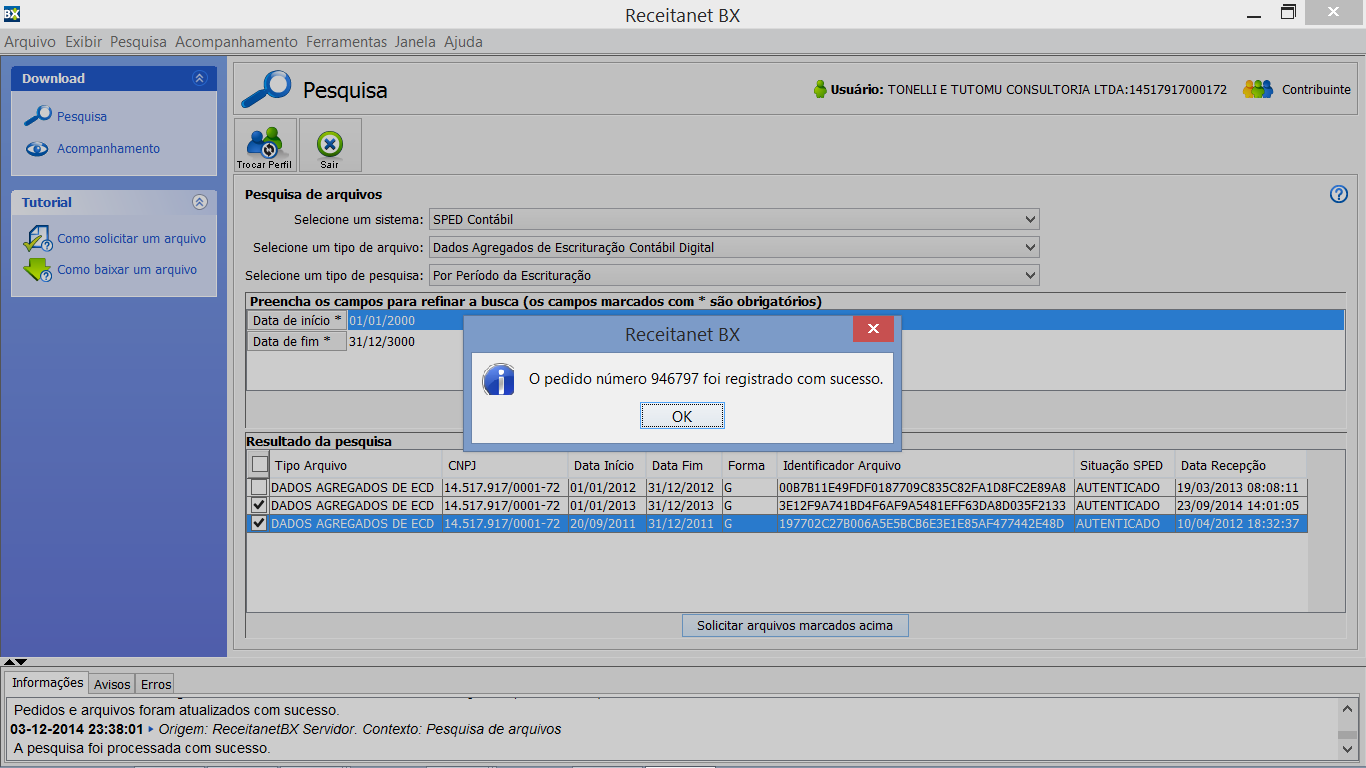The image size is (1366, 768).
Task: Click the blue info icon in dialog
Action: point(498,380)
